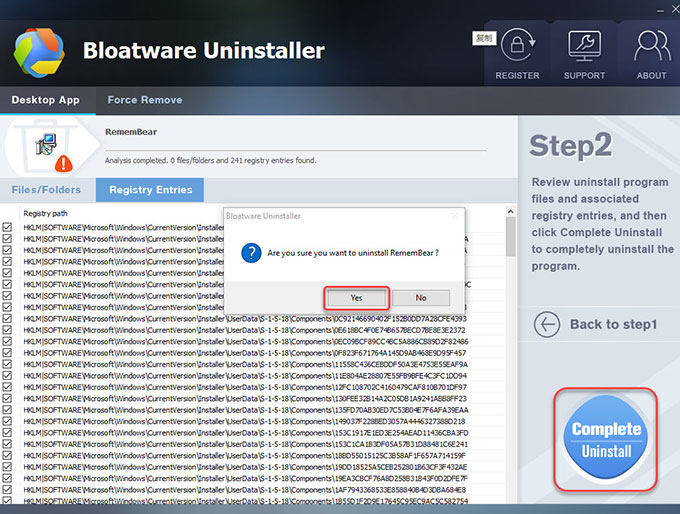680x514 pixels.
Task: Click the question mark icon in dialog
Action: pyautogui.click(x=251, y=253)
